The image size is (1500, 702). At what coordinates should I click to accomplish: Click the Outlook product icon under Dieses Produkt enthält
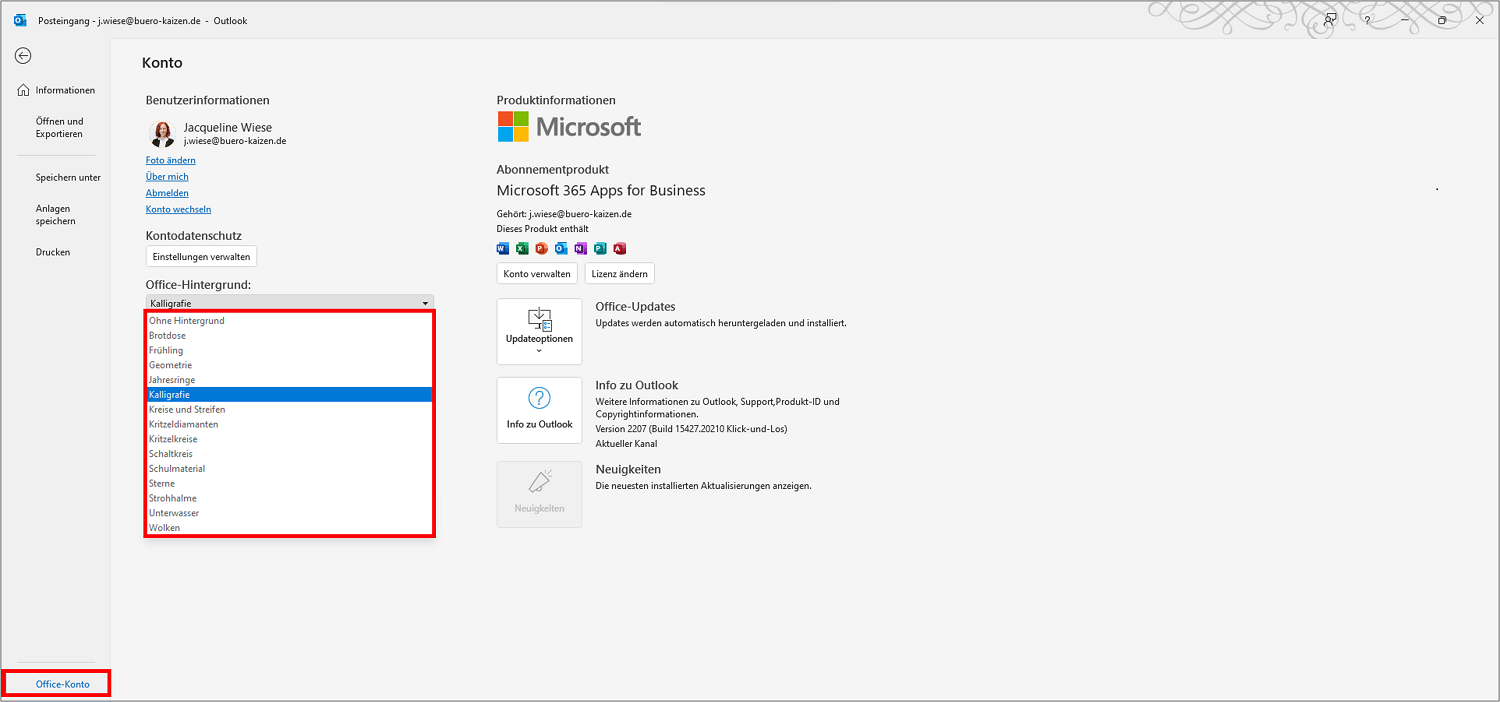[561, 248]
